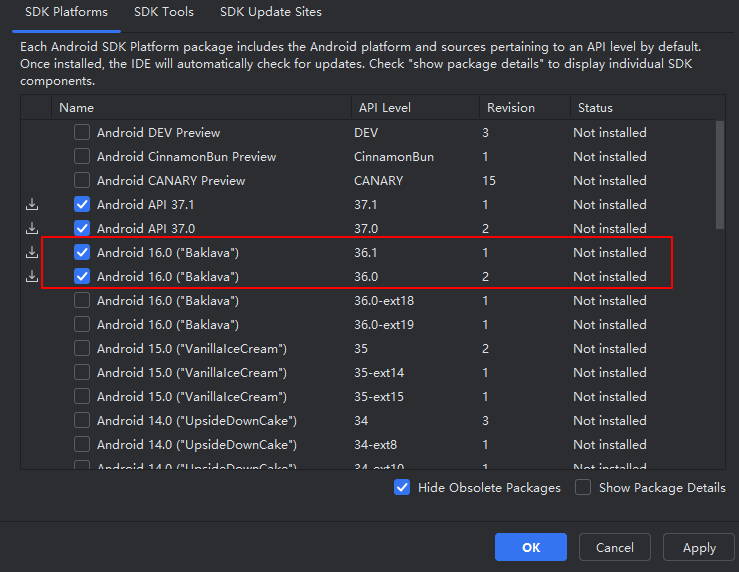
Task: Sort by the API Level column header
Action: pyautogui.click(x=415, y=108)
